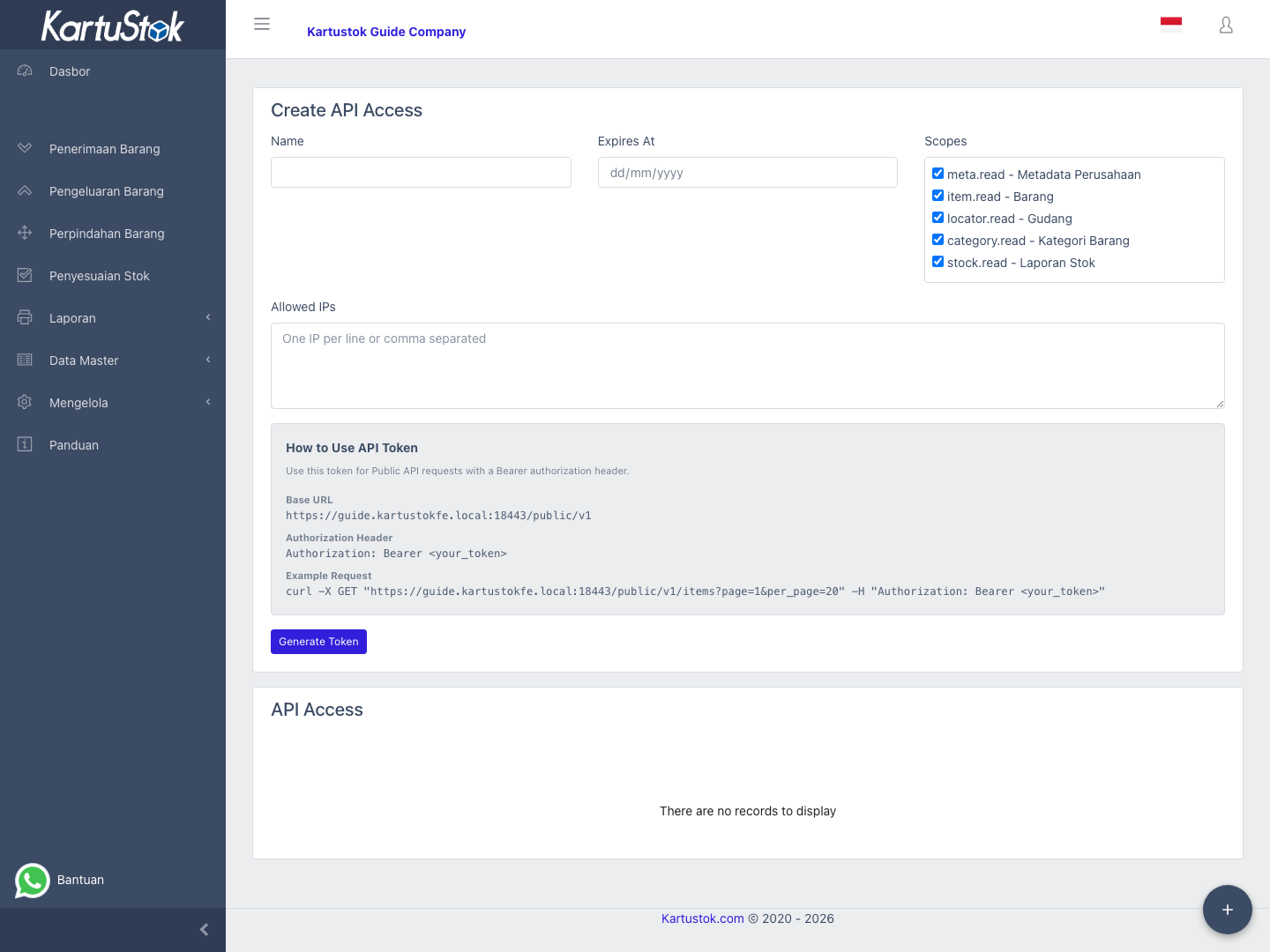Uncheck stock.read Laporan Stok scope
The image size is (1270, 952).
point(938,262)
